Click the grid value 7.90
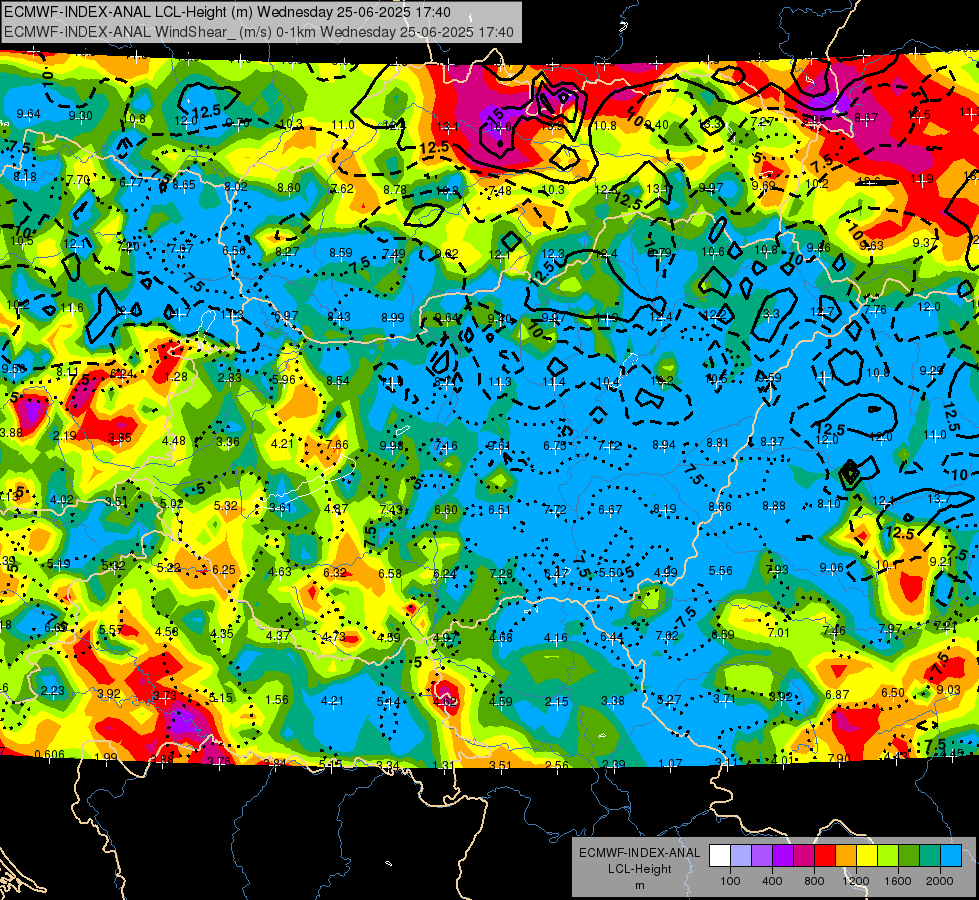Image resolution: width=979 pixels, height=900 pixels. click(x=839, y=759)
